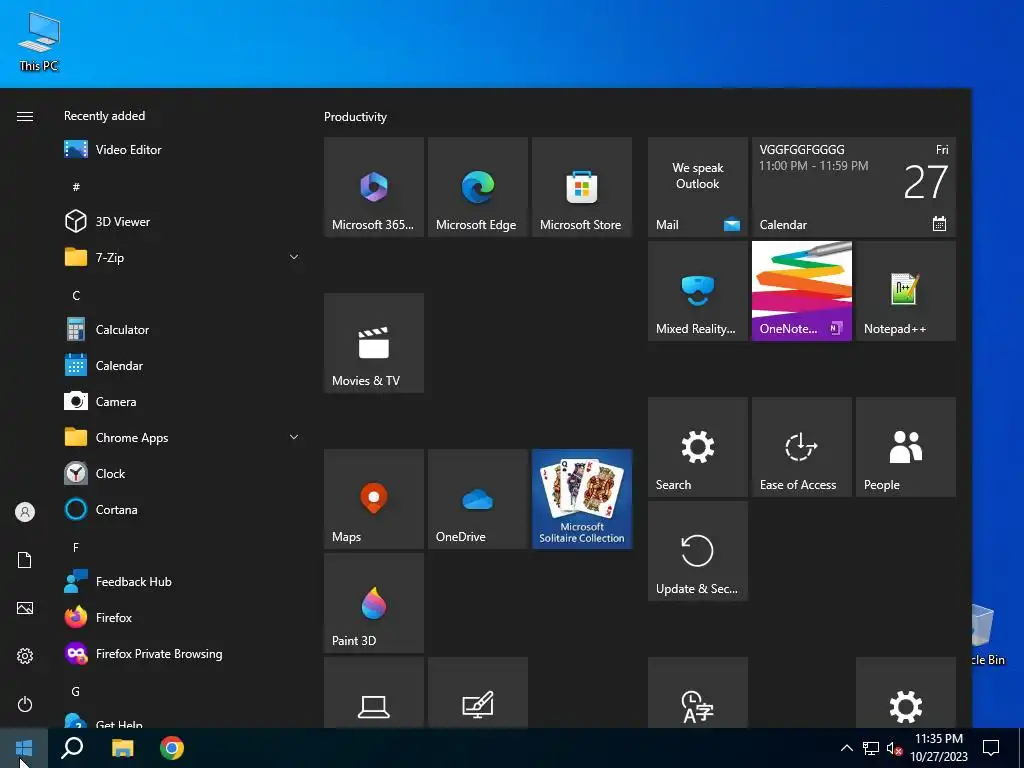Click the Windows Start button on taskbar
The image size is (1024, 768).
pyautogui.click(x=24, y=748)
